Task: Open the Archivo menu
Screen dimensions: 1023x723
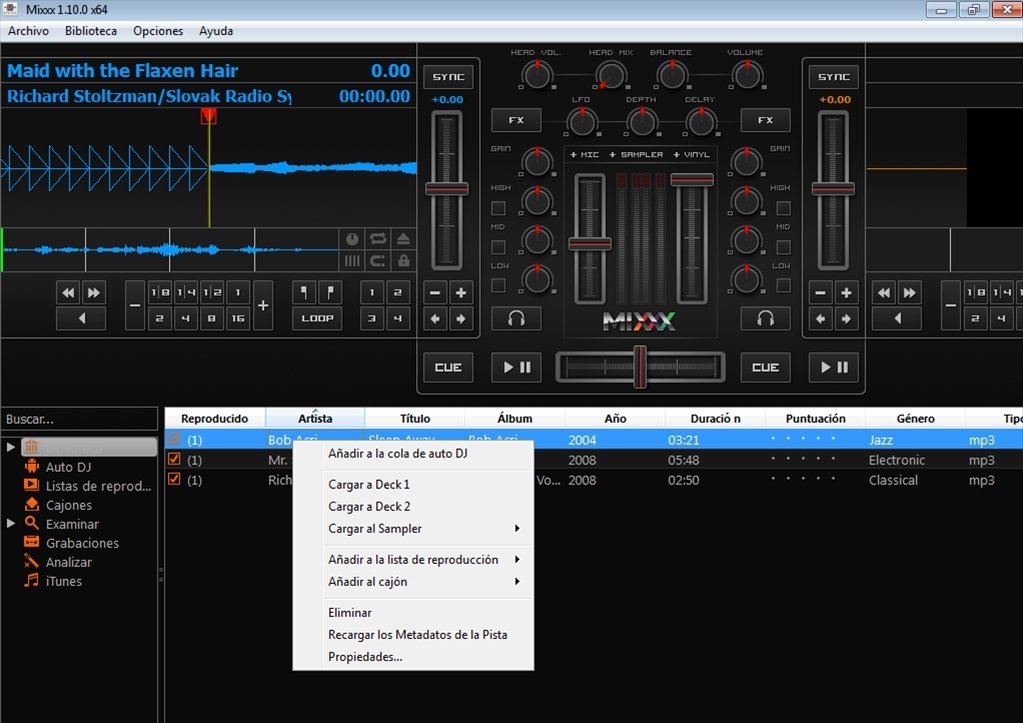Action: tap(28, 31)
